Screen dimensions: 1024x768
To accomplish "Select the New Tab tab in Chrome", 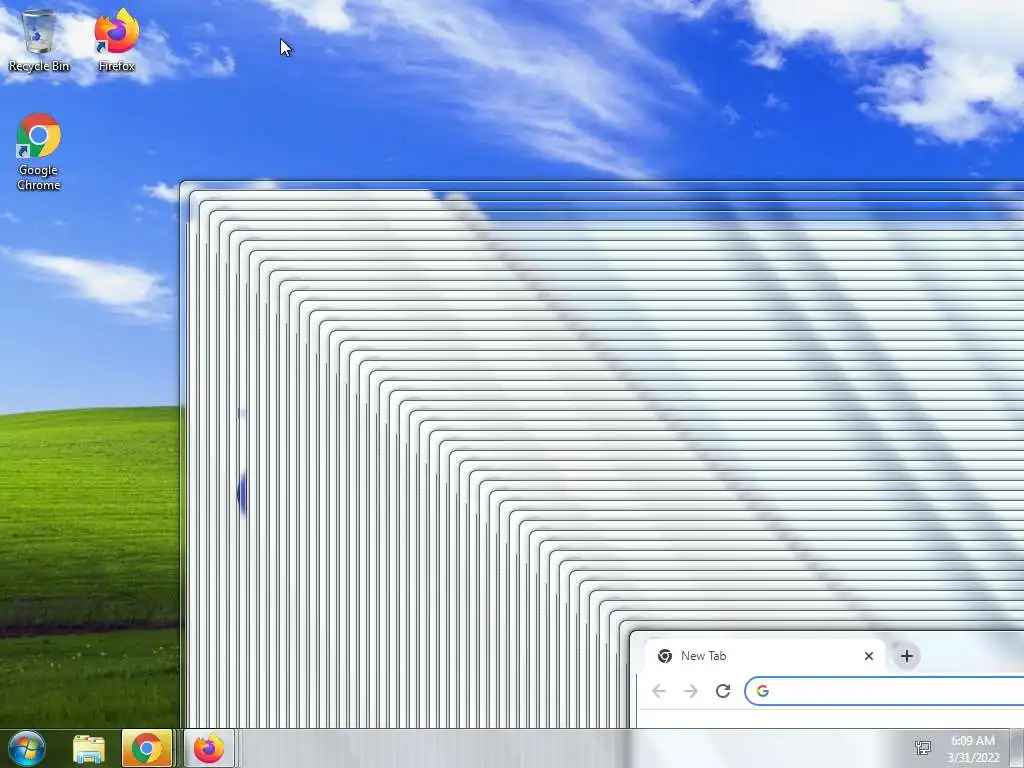I will click(764, 656).
